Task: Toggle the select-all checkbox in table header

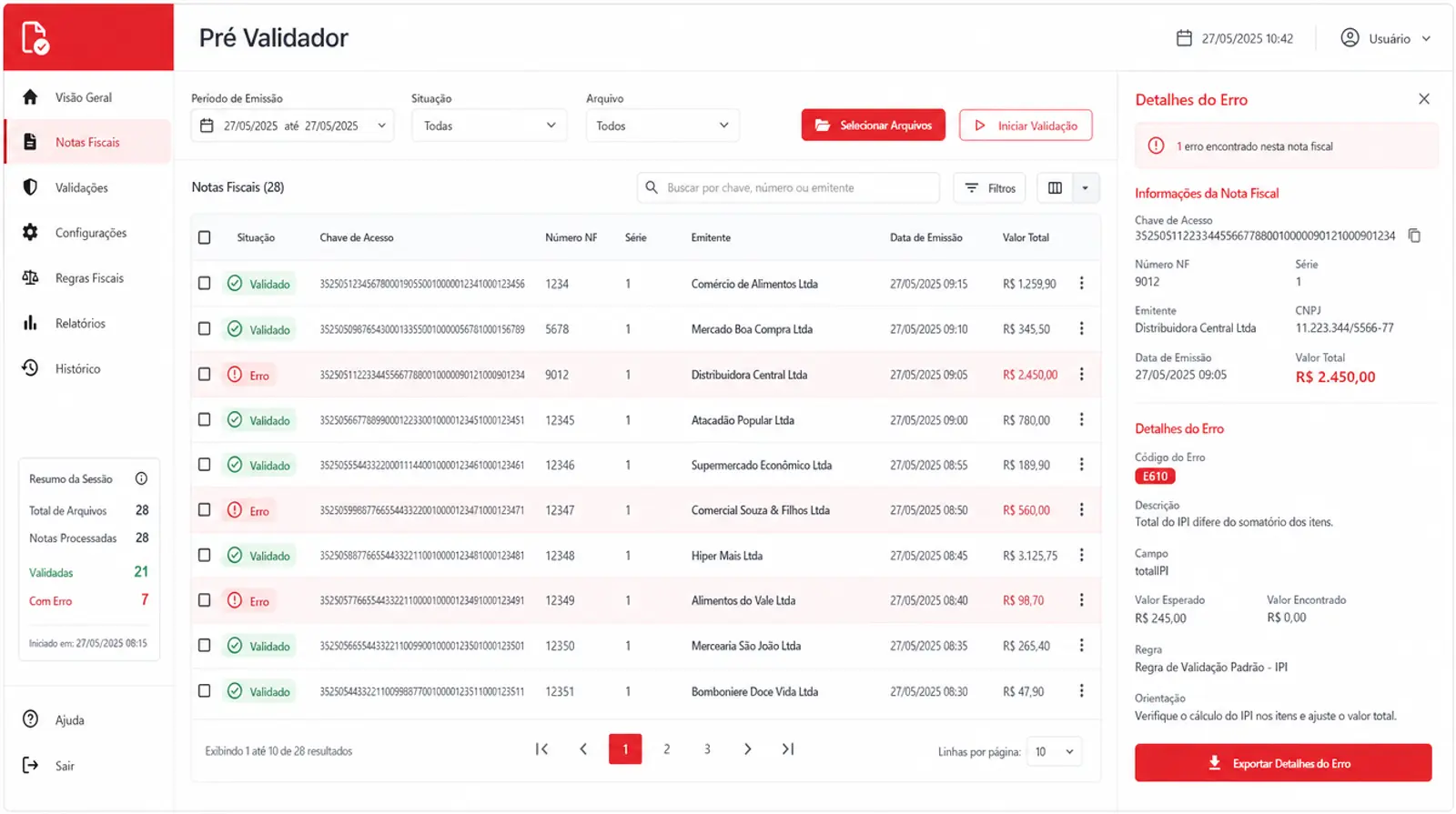Action: coord(204,237)
